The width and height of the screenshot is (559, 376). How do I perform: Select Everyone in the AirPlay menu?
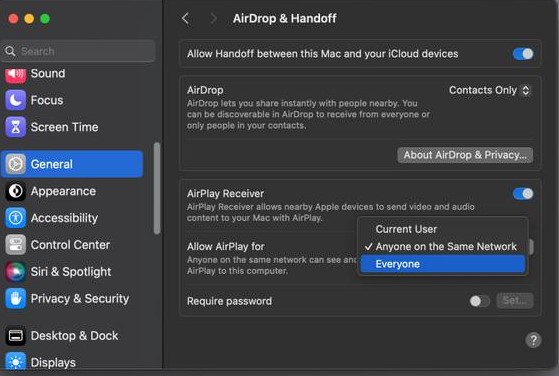click(442, 264)
